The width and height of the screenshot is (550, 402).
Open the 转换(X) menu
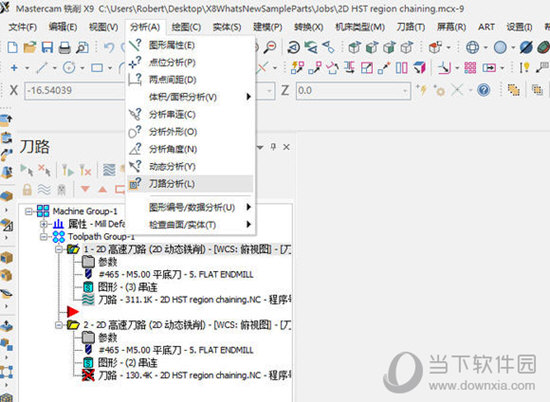(309, 27)
